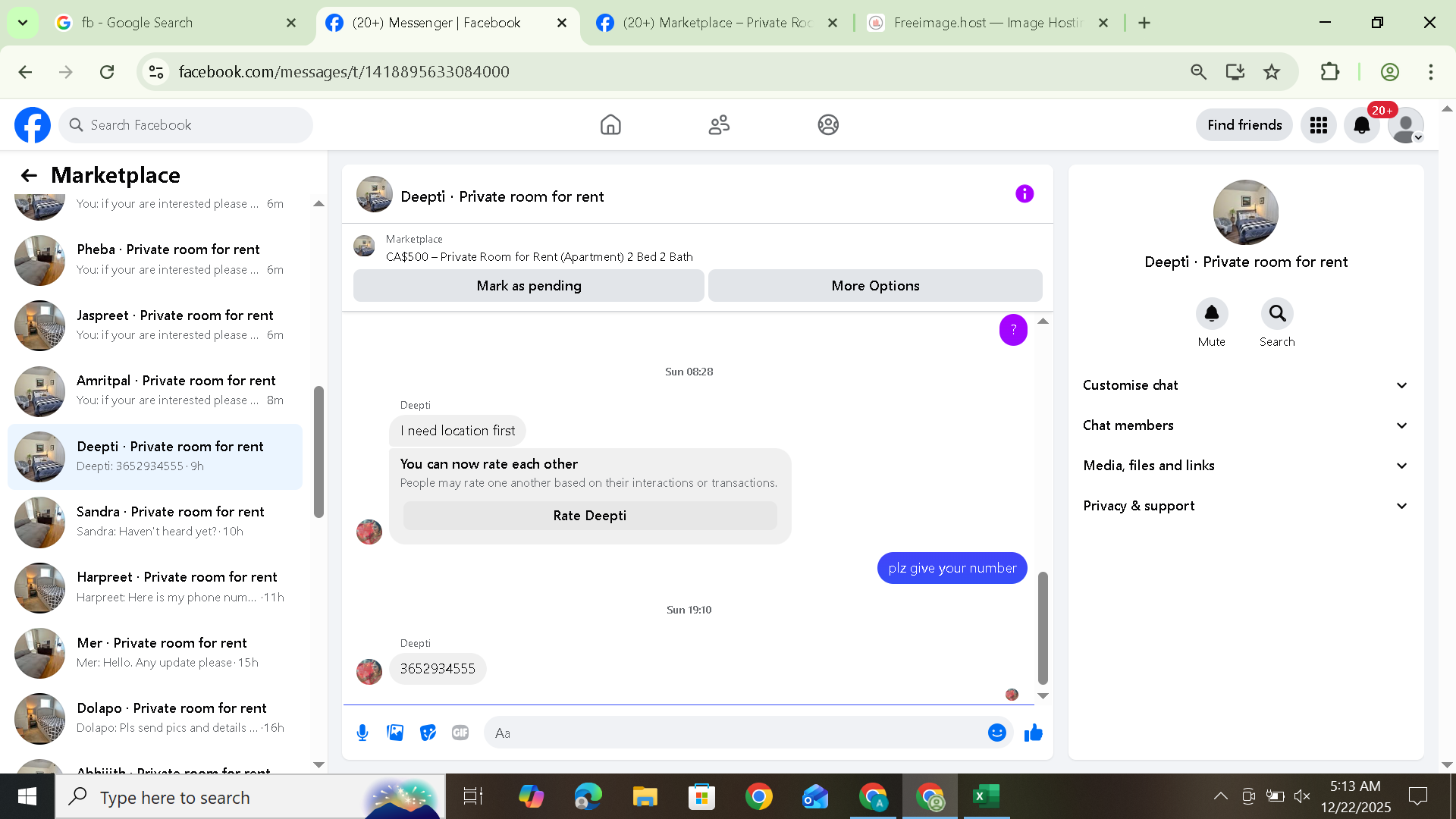
Task: Expand Media, files and links section
Action: click(x=1245, y=466)
